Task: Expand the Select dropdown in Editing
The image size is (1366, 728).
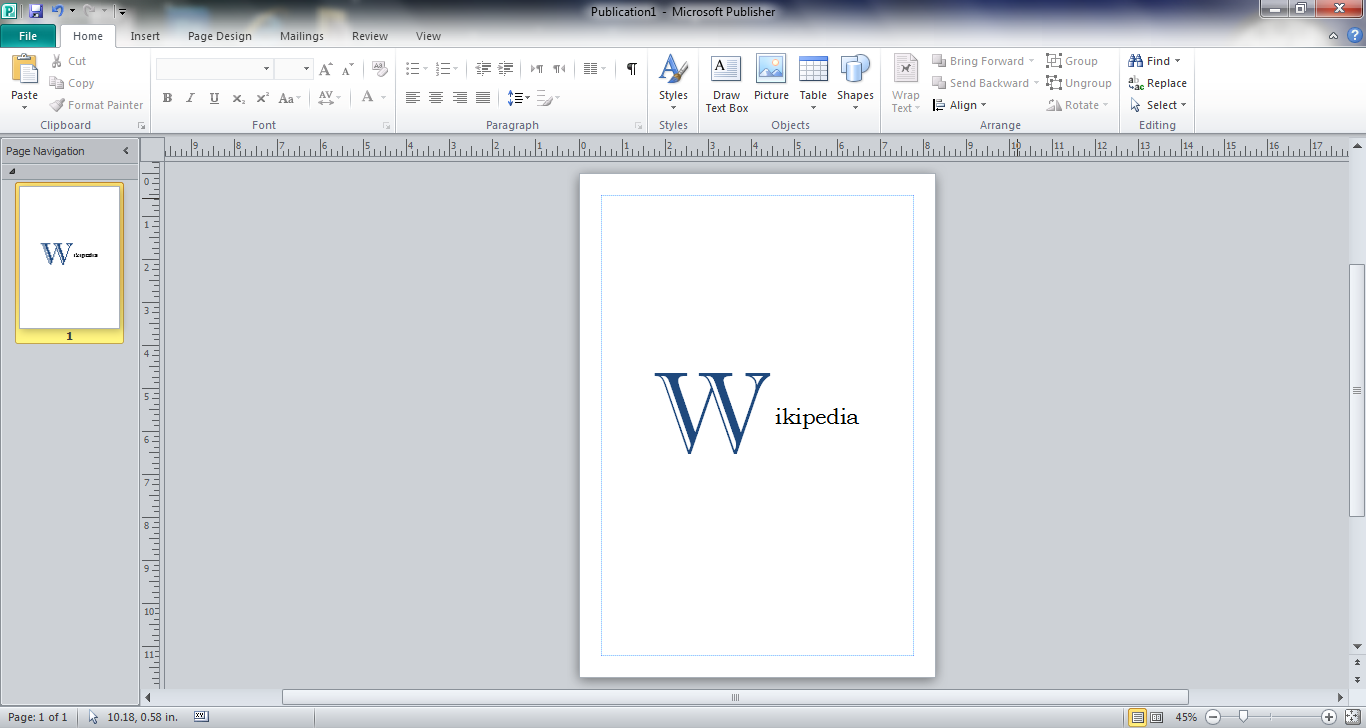Action: pyautogui.click(x=1160, y=105)
